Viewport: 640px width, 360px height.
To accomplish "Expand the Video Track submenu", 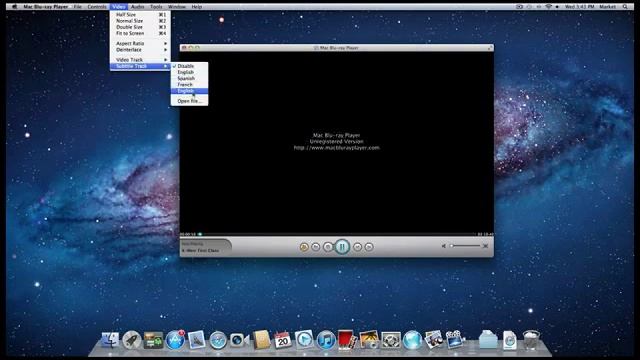I will click(x=140, y=60).
